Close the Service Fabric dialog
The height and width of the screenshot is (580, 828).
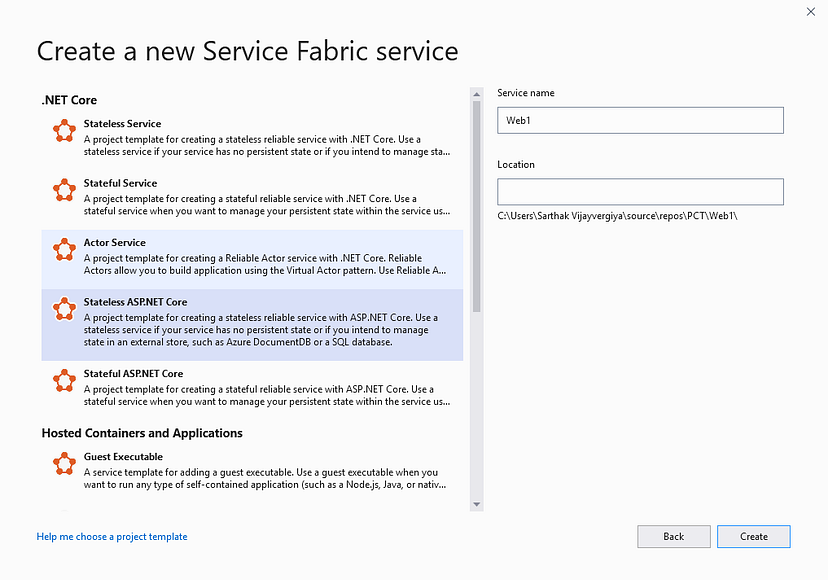(x=811, y=12)
